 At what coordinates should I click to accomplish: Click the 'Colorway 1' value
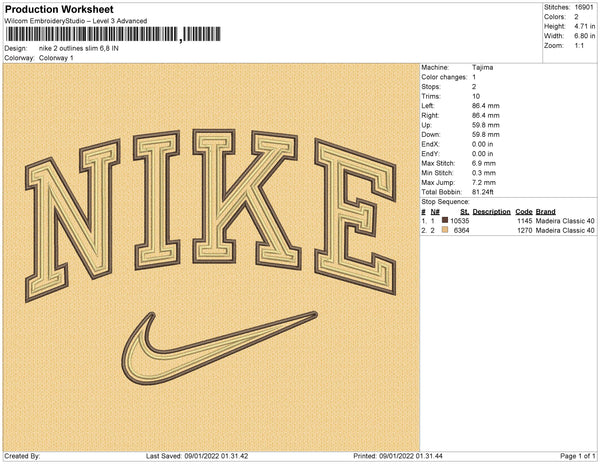point(56,58)
